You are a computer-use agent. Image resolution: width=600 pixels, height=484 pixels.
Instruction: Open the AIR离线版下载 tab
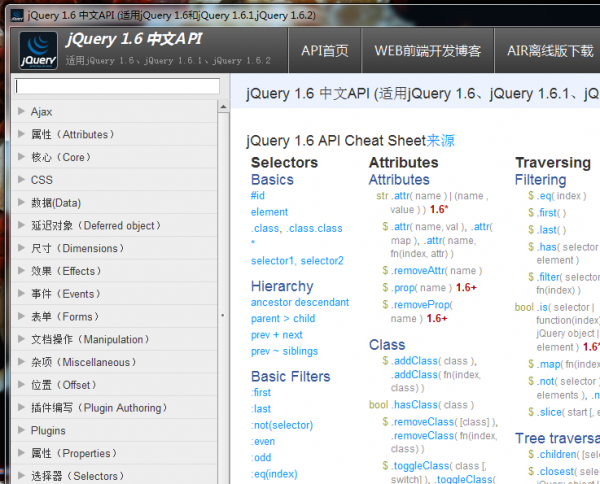[550, 51]
